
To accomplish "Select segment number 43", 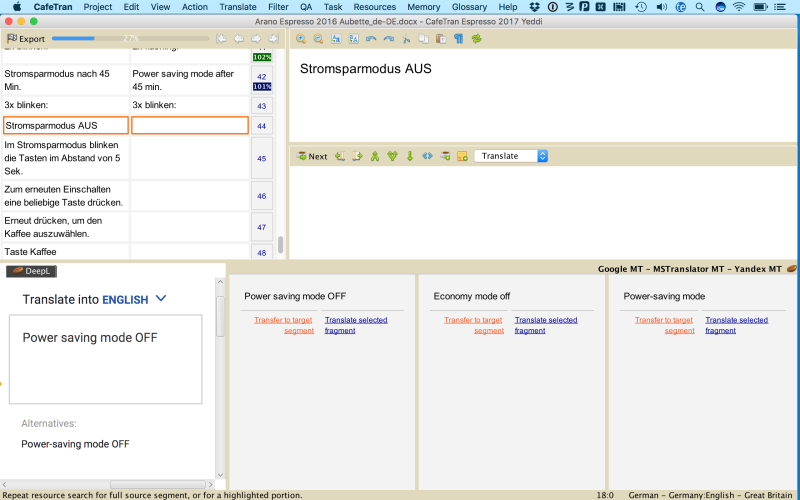I will 262,106.
